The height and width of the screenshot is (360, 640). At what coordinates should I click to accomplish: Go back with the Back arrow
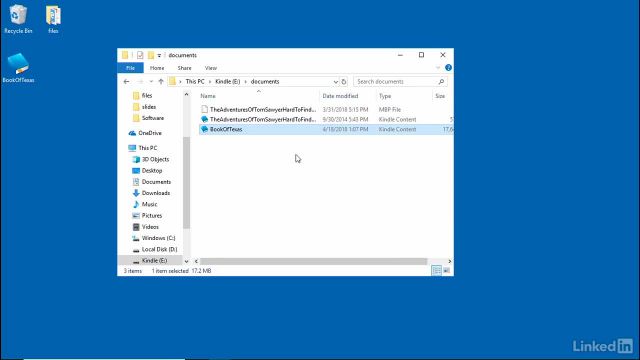coord(126,82)
